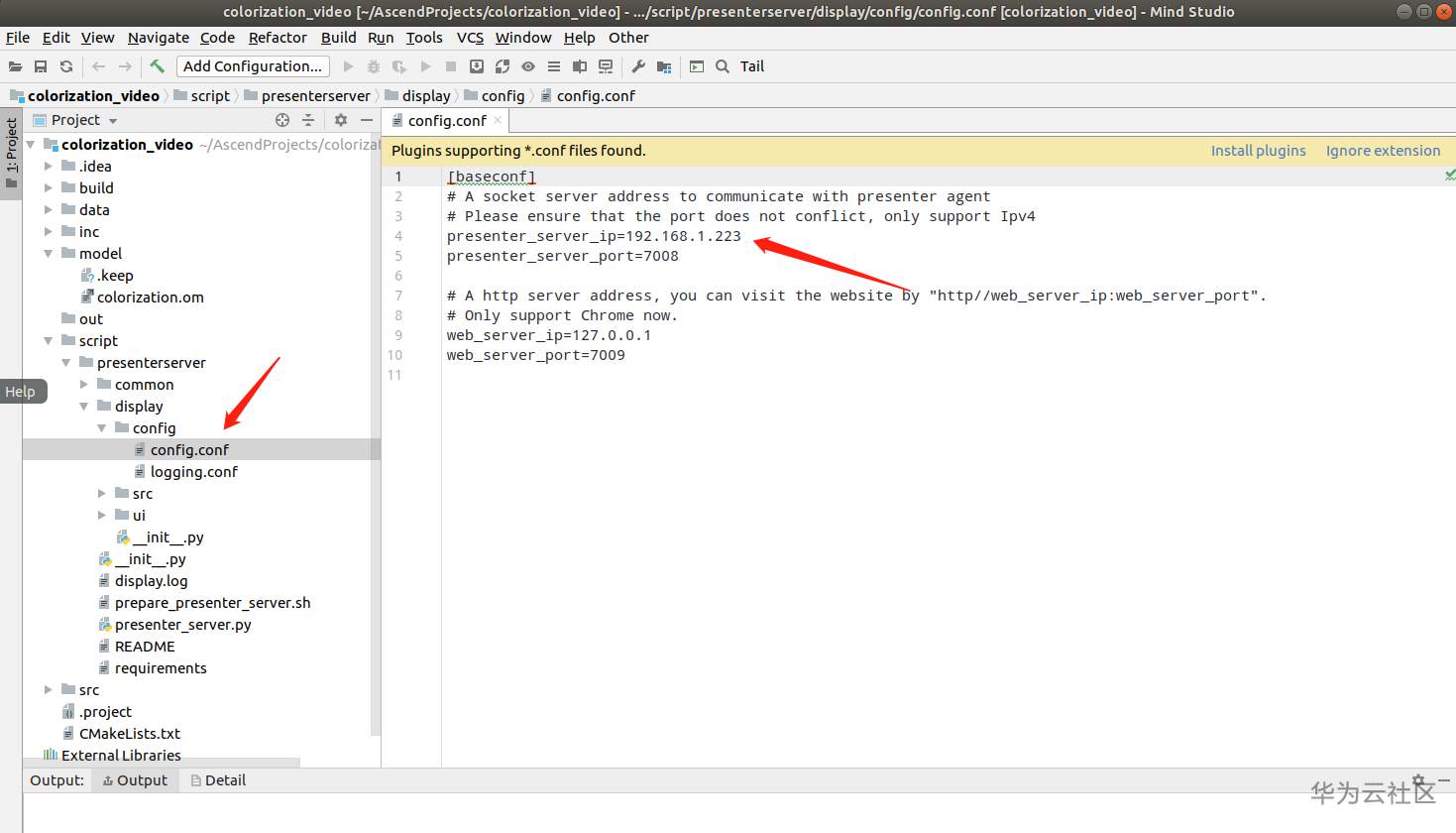Expand the build folder arrow
The width and height of the screenshot is (1456, 833).
[49, 188]
